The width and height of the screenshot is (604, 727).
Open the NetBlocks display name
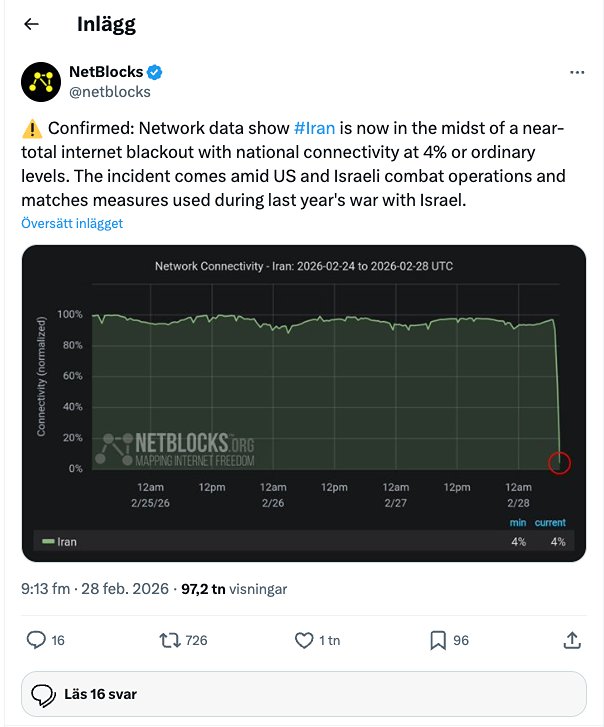pos(106,72)
